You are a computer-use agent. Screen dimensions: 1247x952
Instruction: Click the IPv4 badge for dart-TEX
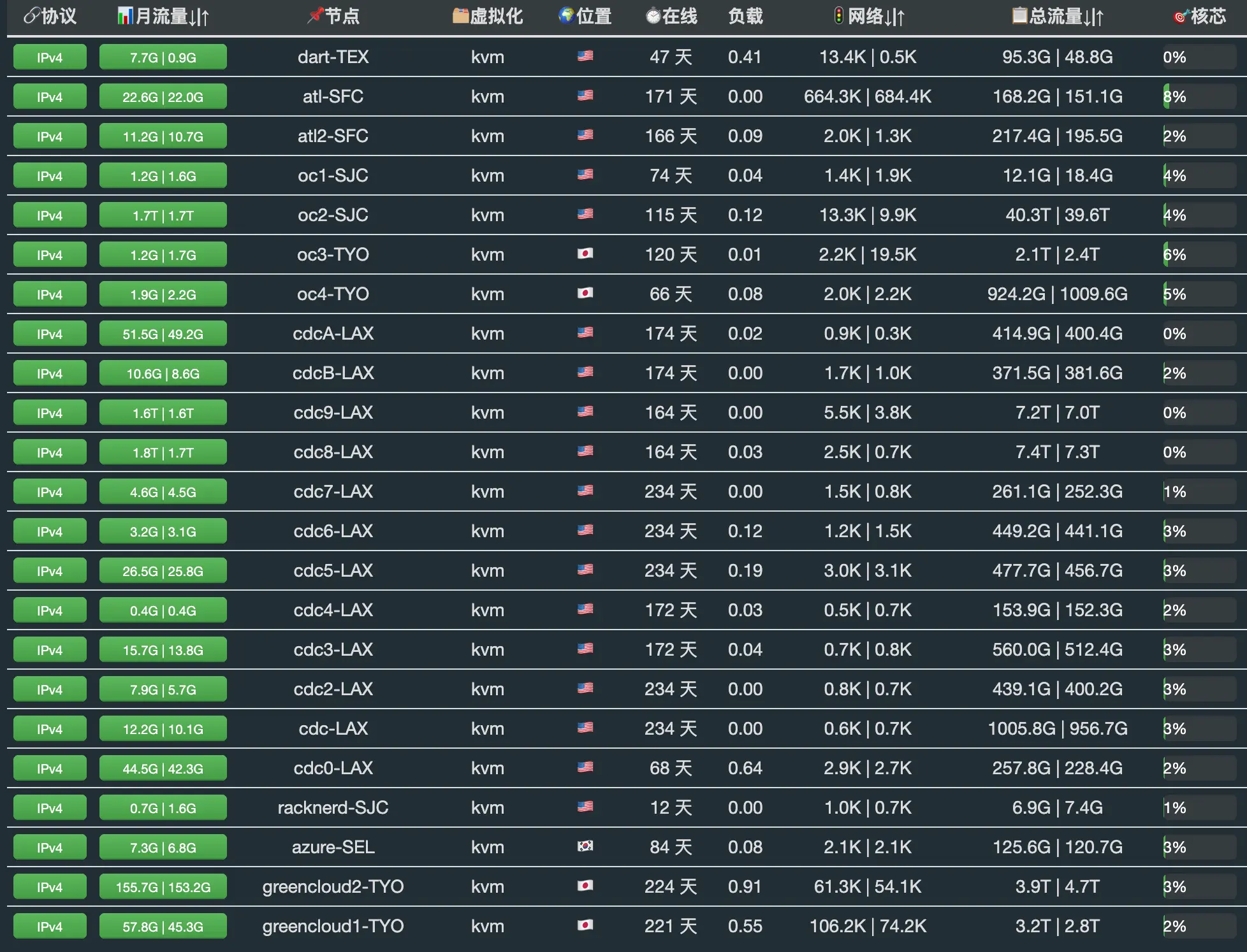click(50, 57)
